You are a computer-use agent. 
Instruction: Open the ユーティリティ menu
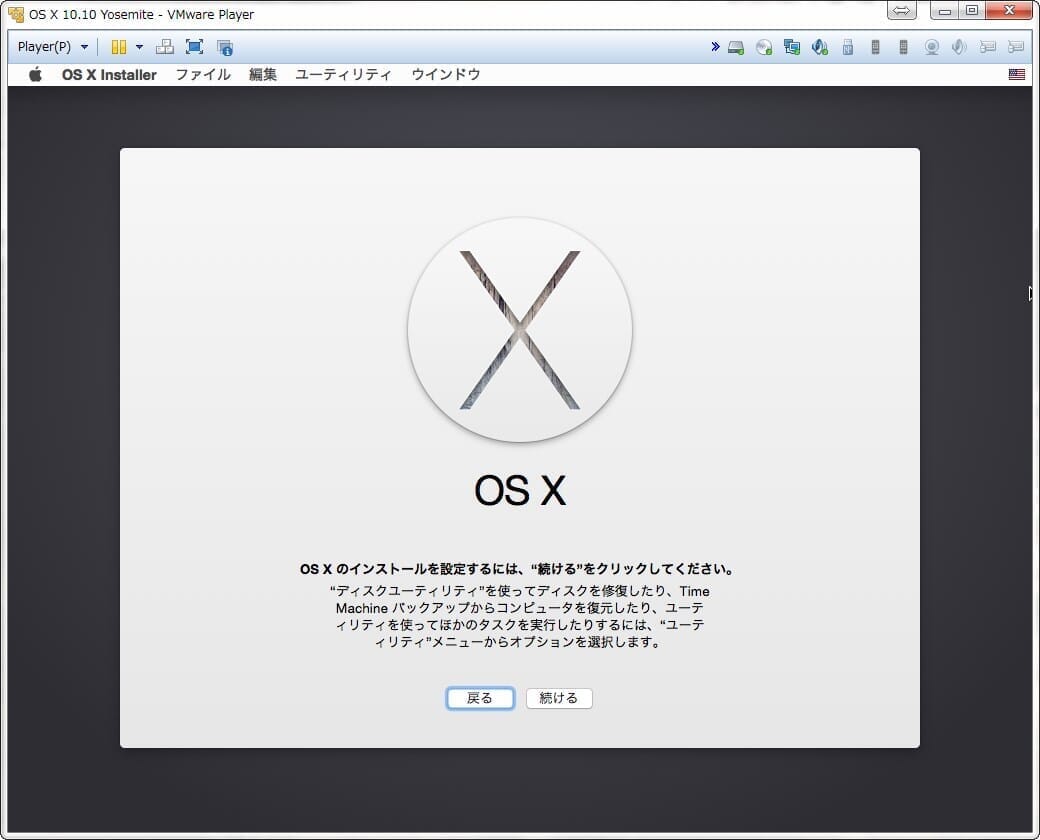pos(343,74)
